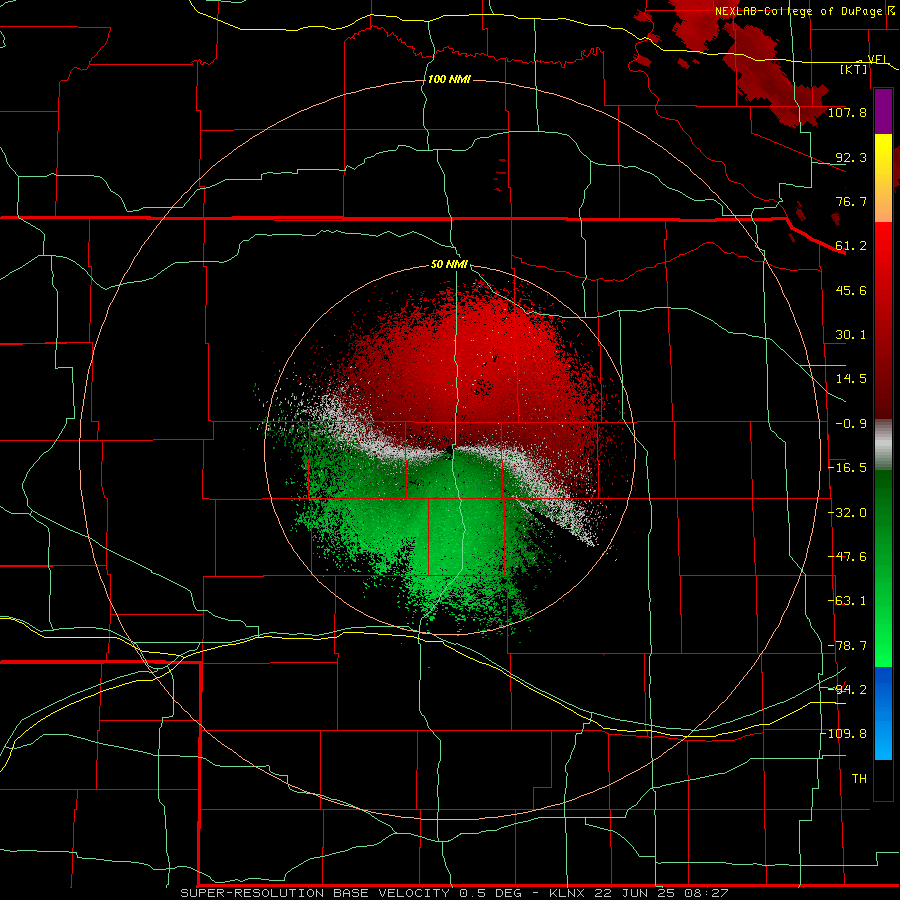This screenshot has height=900, width=900.
Task: Click the [KT] units label
Action: point(854,69)
